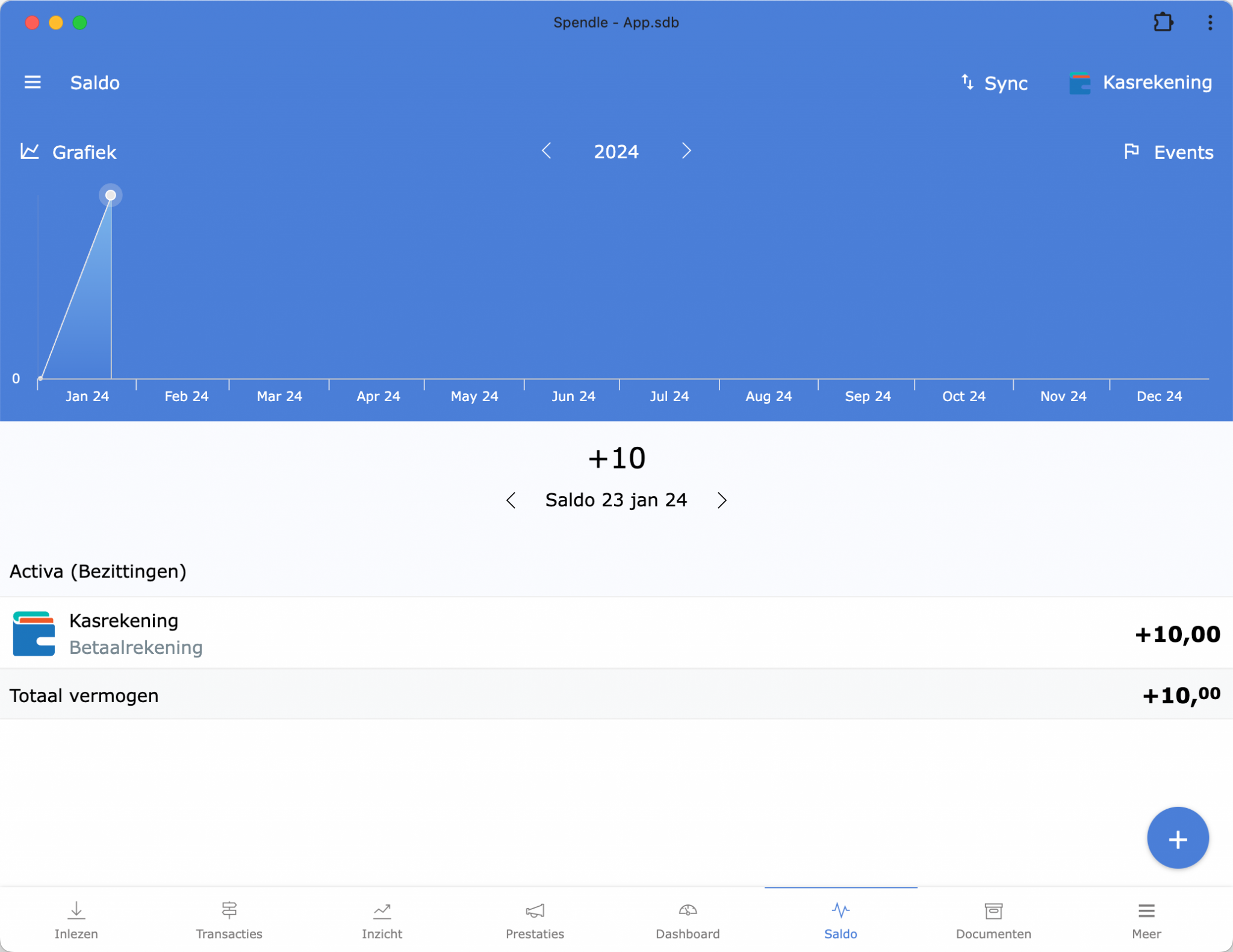
Task: Open the Inlezen tab
Action: (76, 920)
